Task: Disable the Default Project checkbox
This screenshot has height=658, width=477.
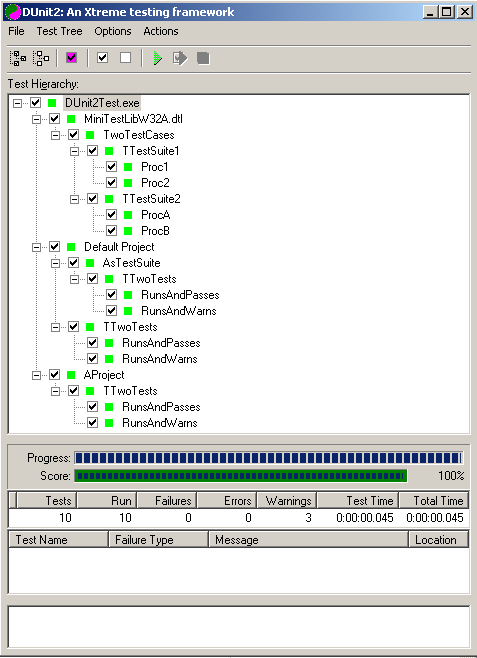Action: [55, 246]
